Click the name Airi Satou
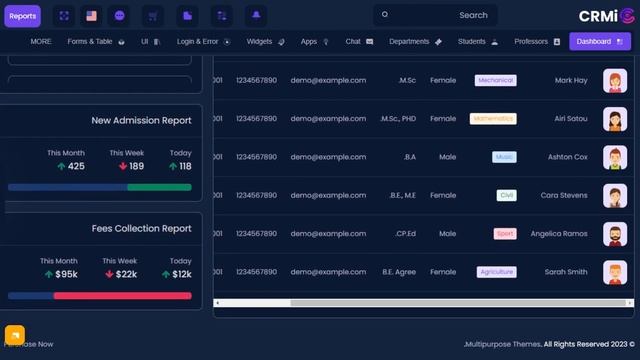Image resolution: width=640 pixels, height=360 pixels. click(571, 119)
